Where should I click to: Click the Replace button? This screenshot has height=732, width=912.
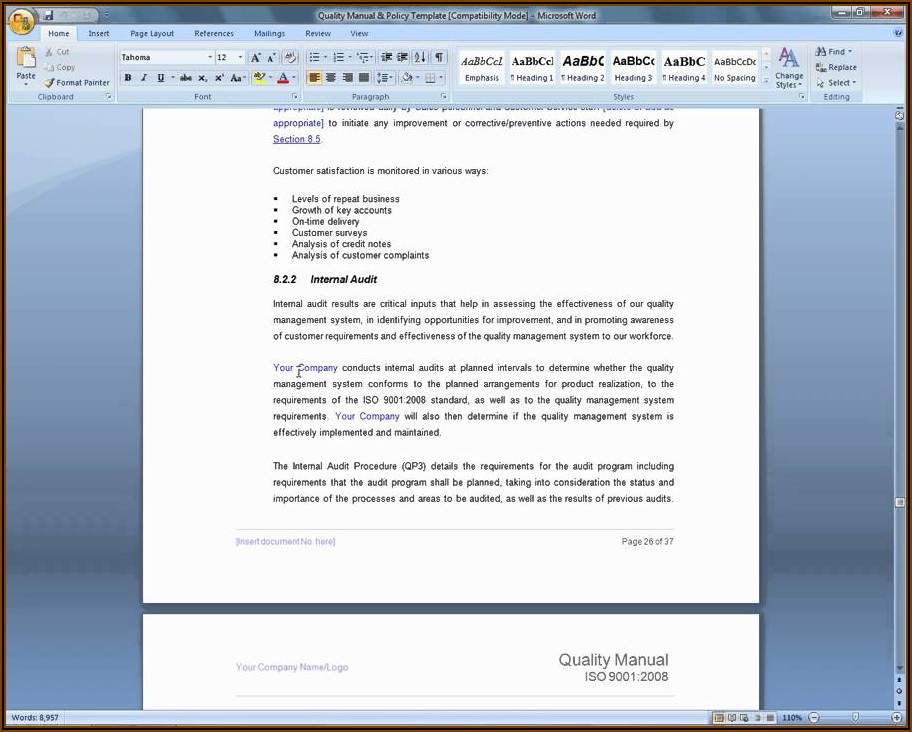coord(836,67)
